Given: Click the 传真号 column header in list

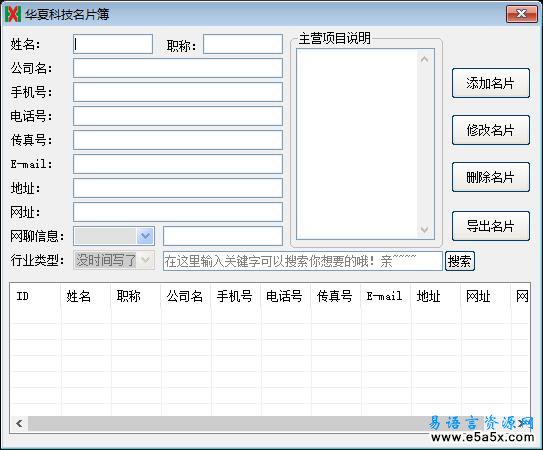Looking at the screenshot, I should pyautogui.click(x=336, y=297).
